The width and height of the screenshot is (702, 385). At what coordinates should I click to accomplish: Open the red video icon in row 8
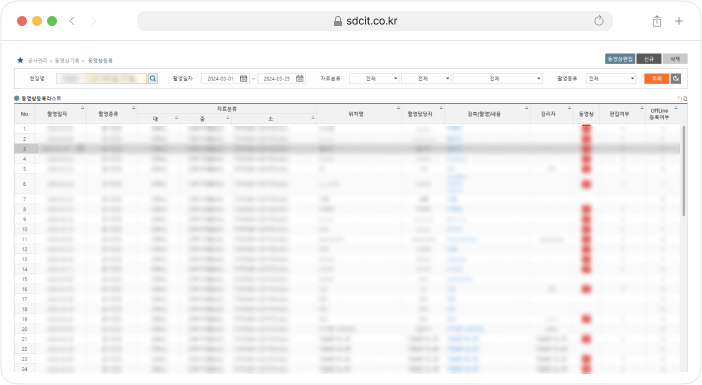[x=586, y=209]
